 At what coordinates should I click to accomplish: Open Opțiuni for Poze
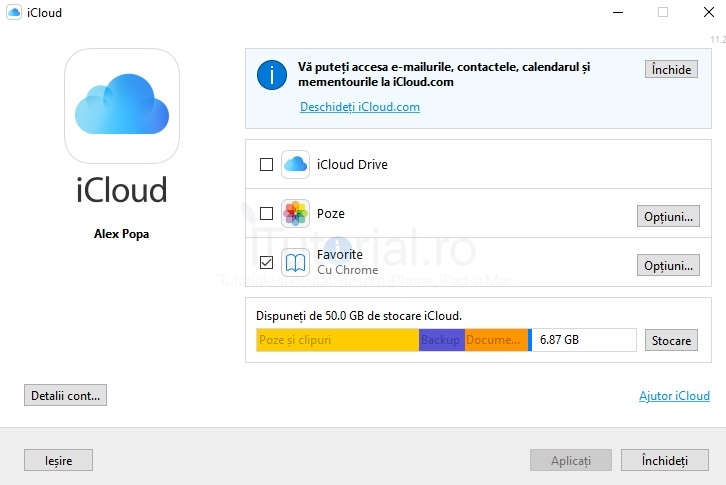tap(668, 216)
